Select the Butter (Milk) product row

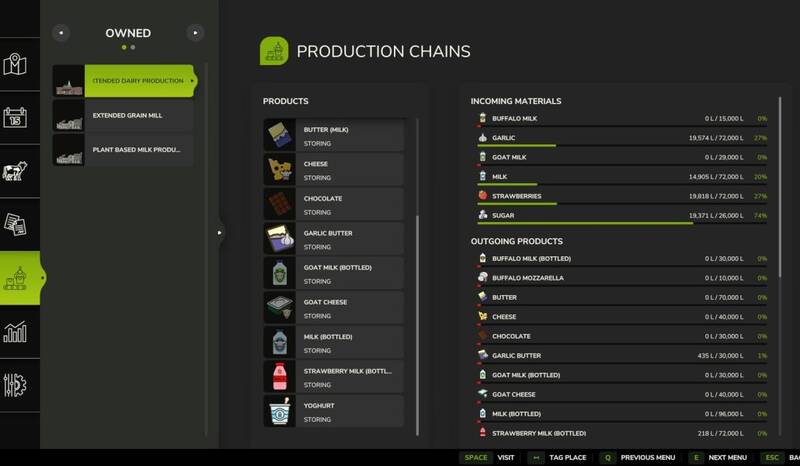click(x=334, y=135)
